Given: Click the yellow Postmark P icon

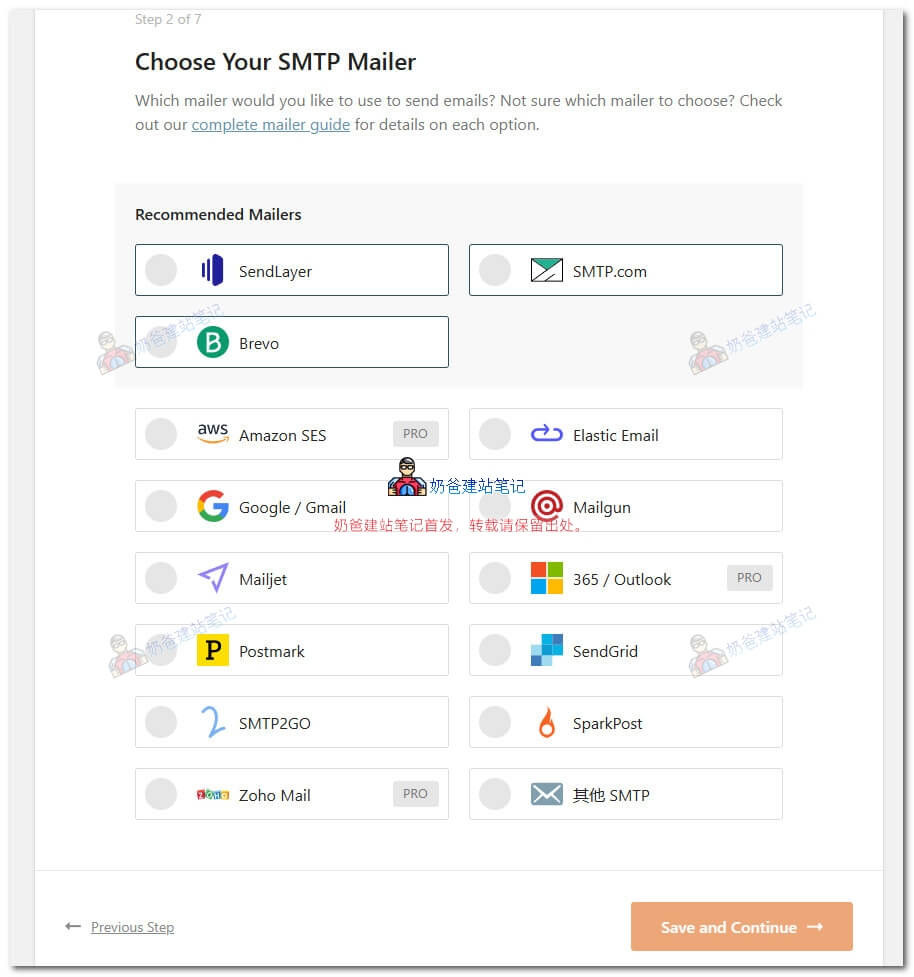Looking at the screenshot, I should [212, 650].
